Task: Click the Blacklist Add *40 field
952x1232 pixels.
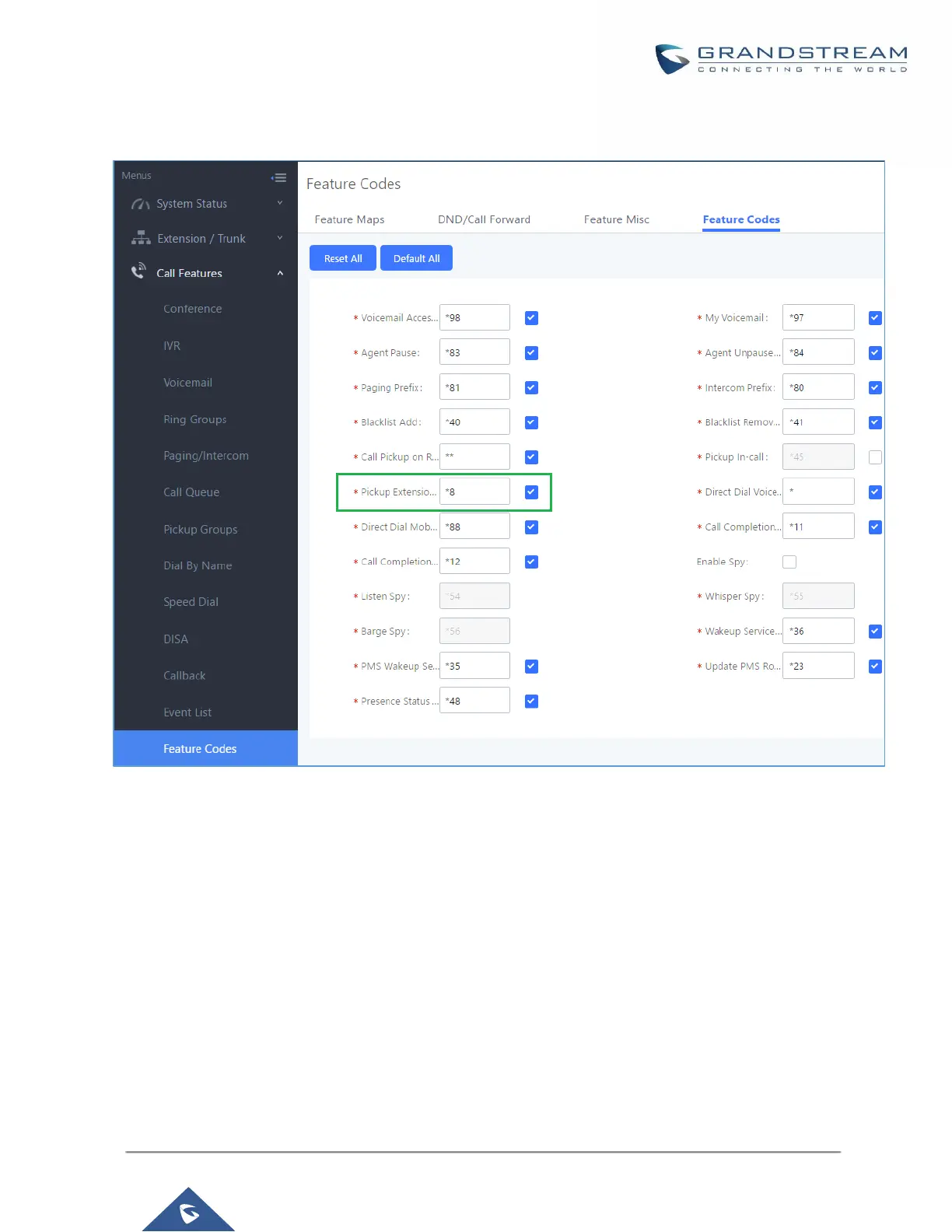Action: pos(474,422)
